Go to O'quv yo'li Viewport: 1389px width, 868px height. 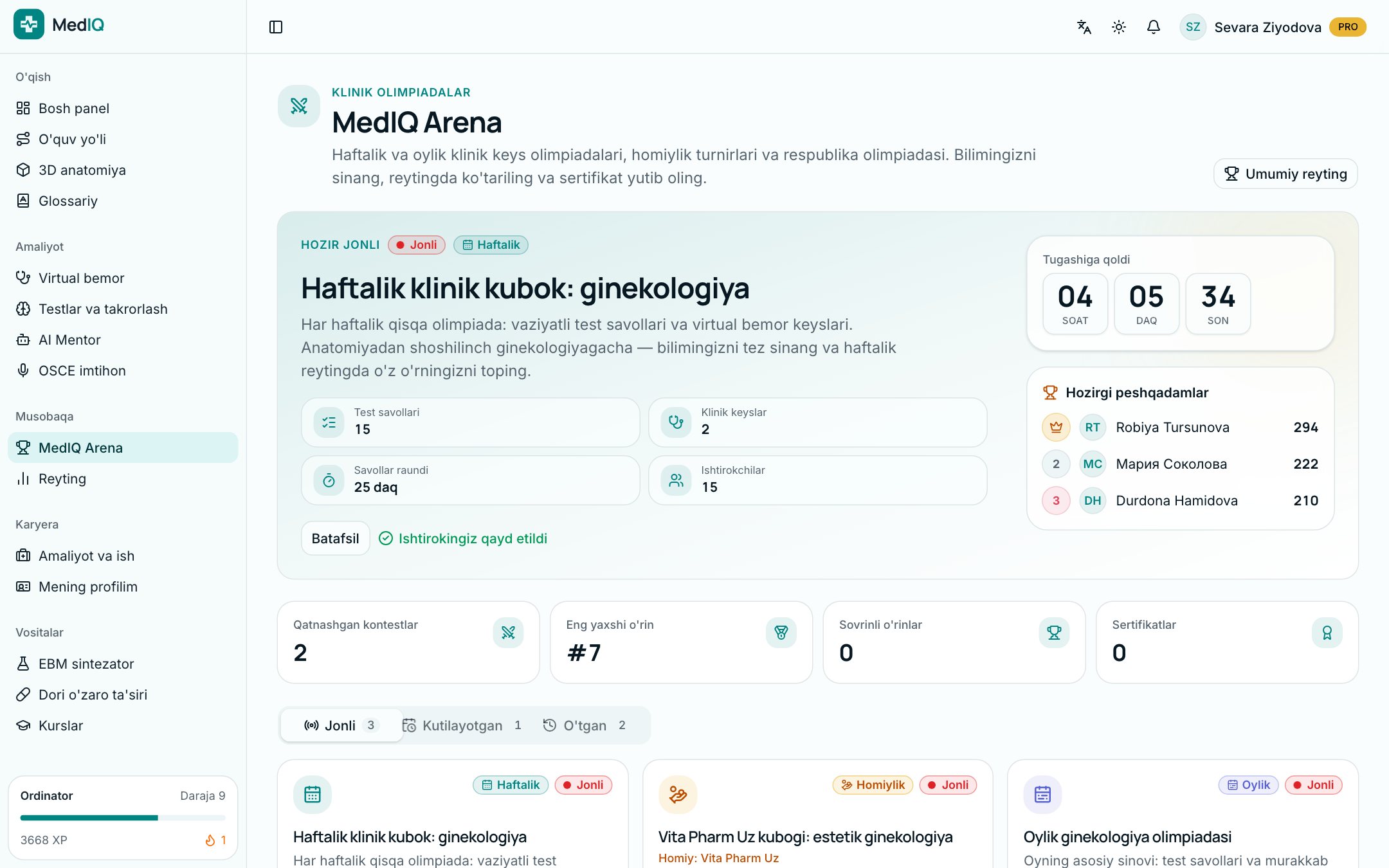pos(123,139)
